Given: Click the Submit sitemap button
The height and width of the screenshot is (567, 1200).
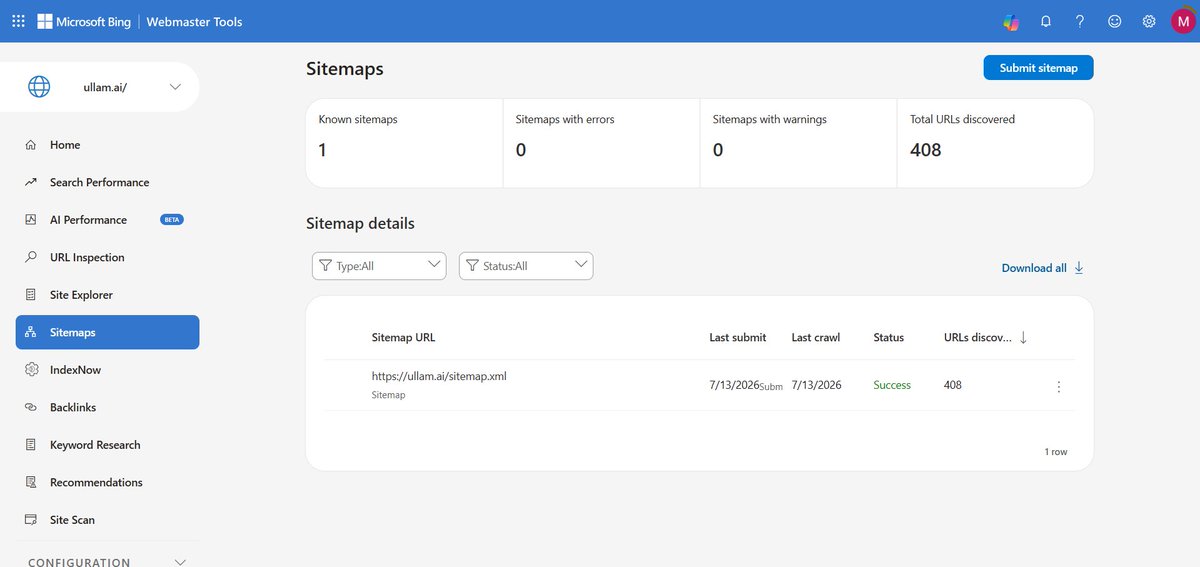Looking at the screenshot, I should click(1038, 68).
